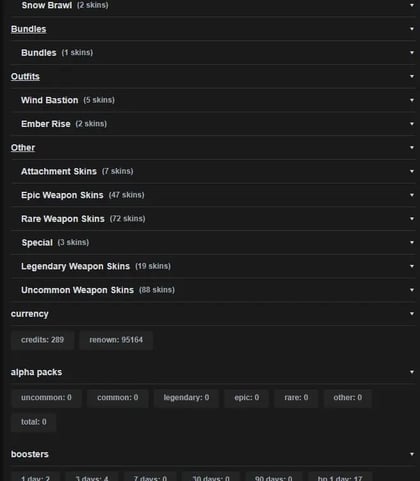Collapse the Bundles section arrow

[x=412, y=29]
